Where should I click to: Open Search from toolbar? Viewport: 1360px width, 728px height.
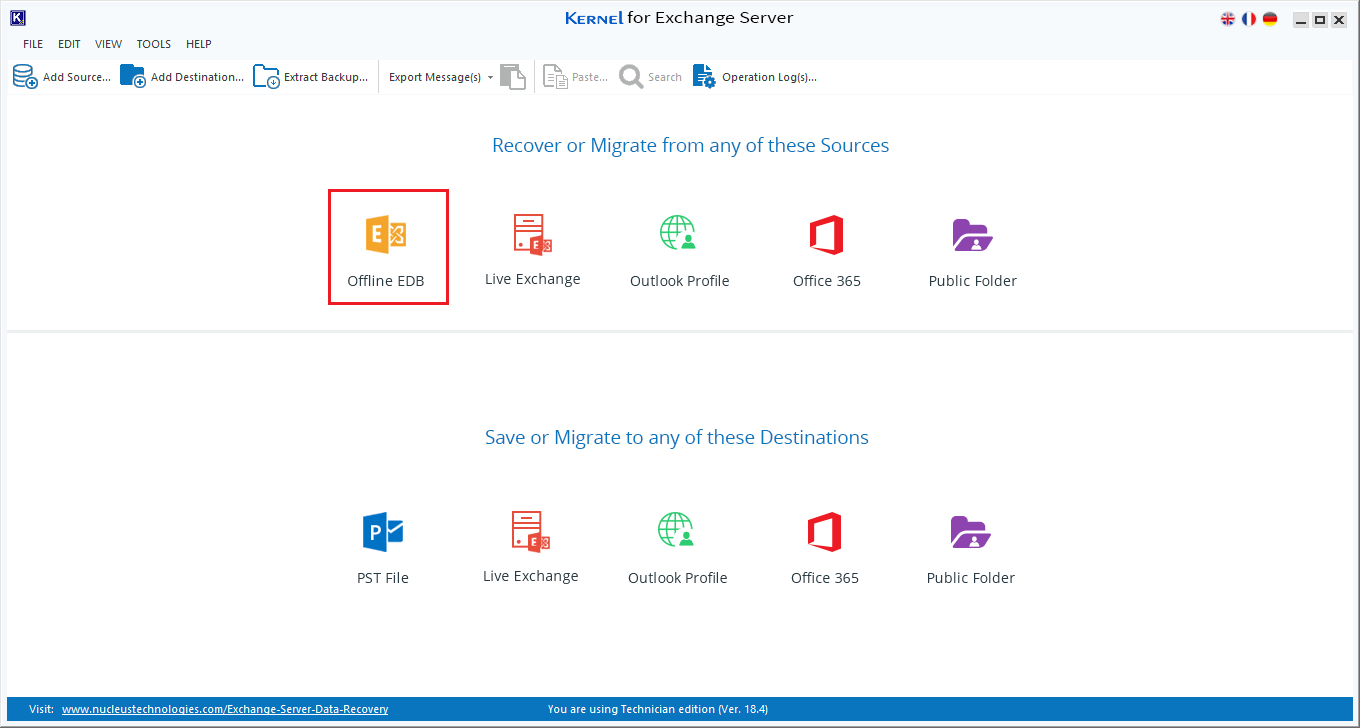[x=651, y=77]
